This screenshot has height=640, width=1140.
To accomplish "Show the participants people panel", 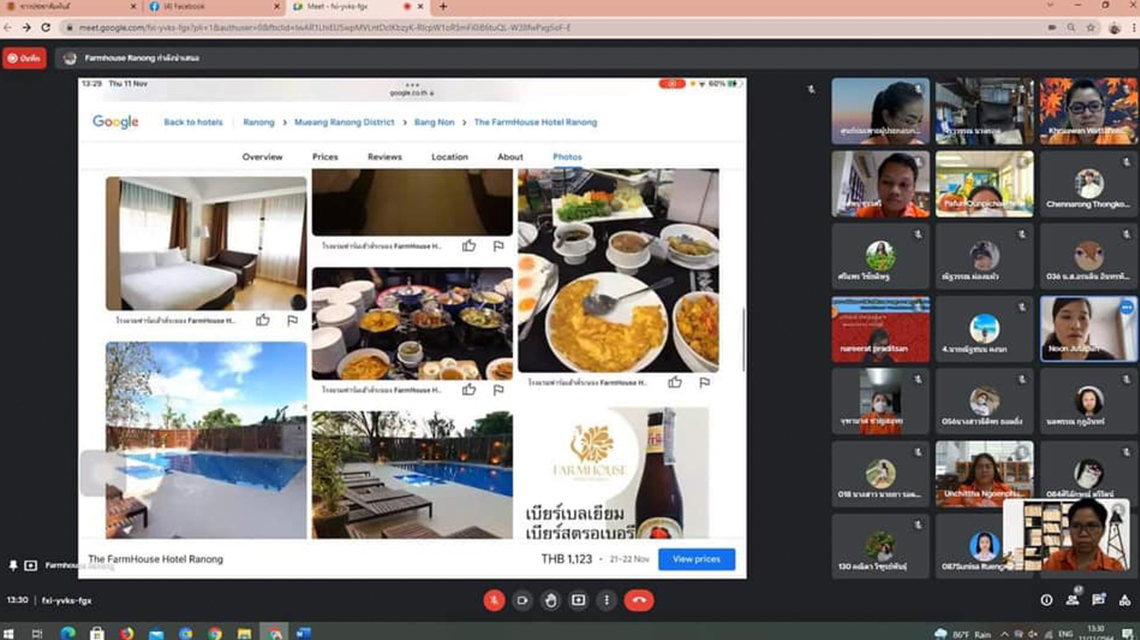I will click(x=1072, y=600).
